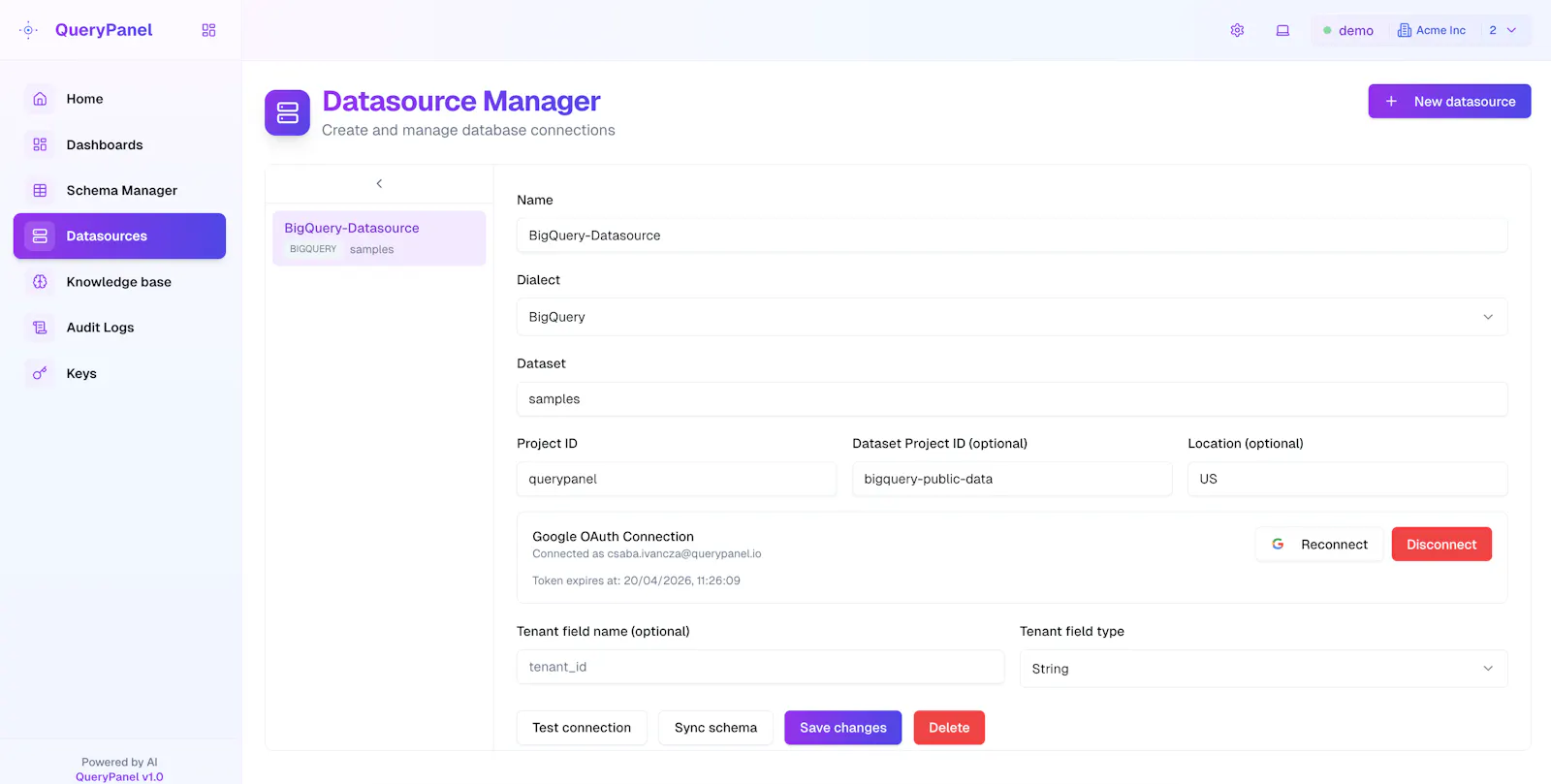The width and height of the screenshot is (1551, 784).
Task: Click the Project ID field querypanel
Action: (x=677, y=479)
